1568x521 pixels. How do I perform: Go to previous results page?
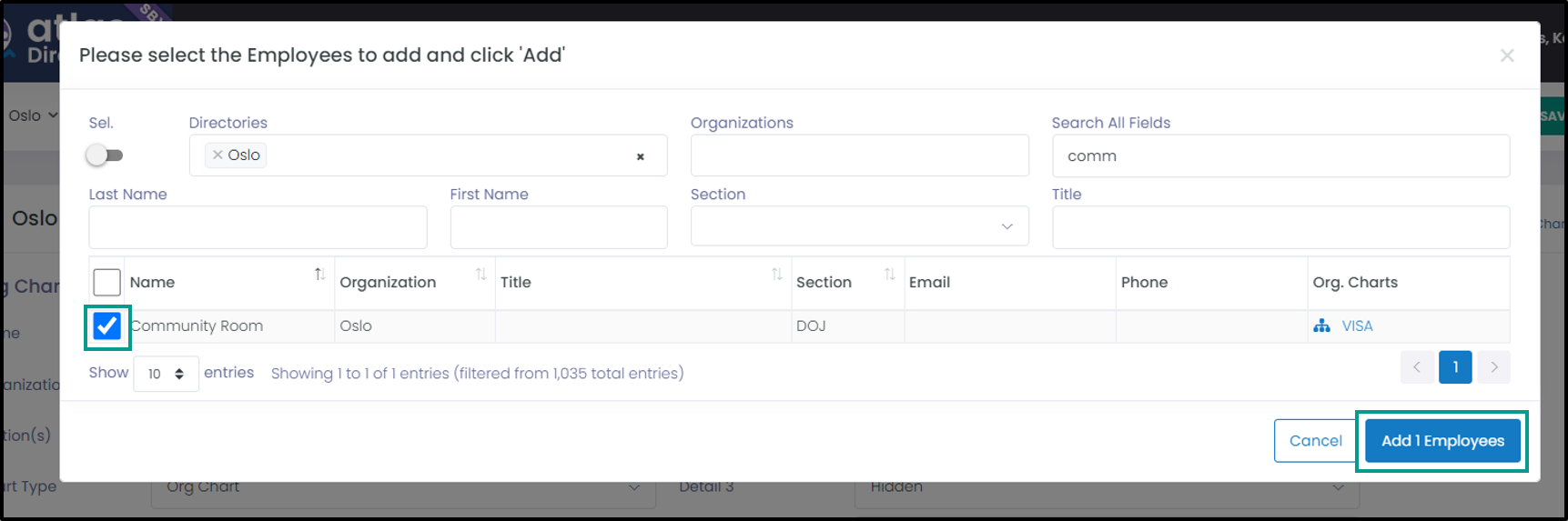pos(1417,367)
